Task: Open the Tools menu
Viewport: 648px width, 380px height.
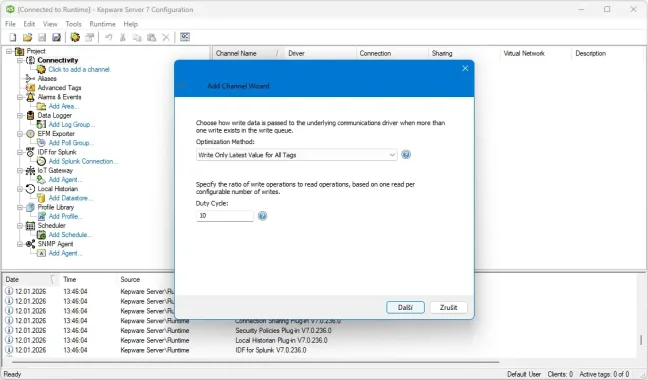Action: tap(74, 24)
